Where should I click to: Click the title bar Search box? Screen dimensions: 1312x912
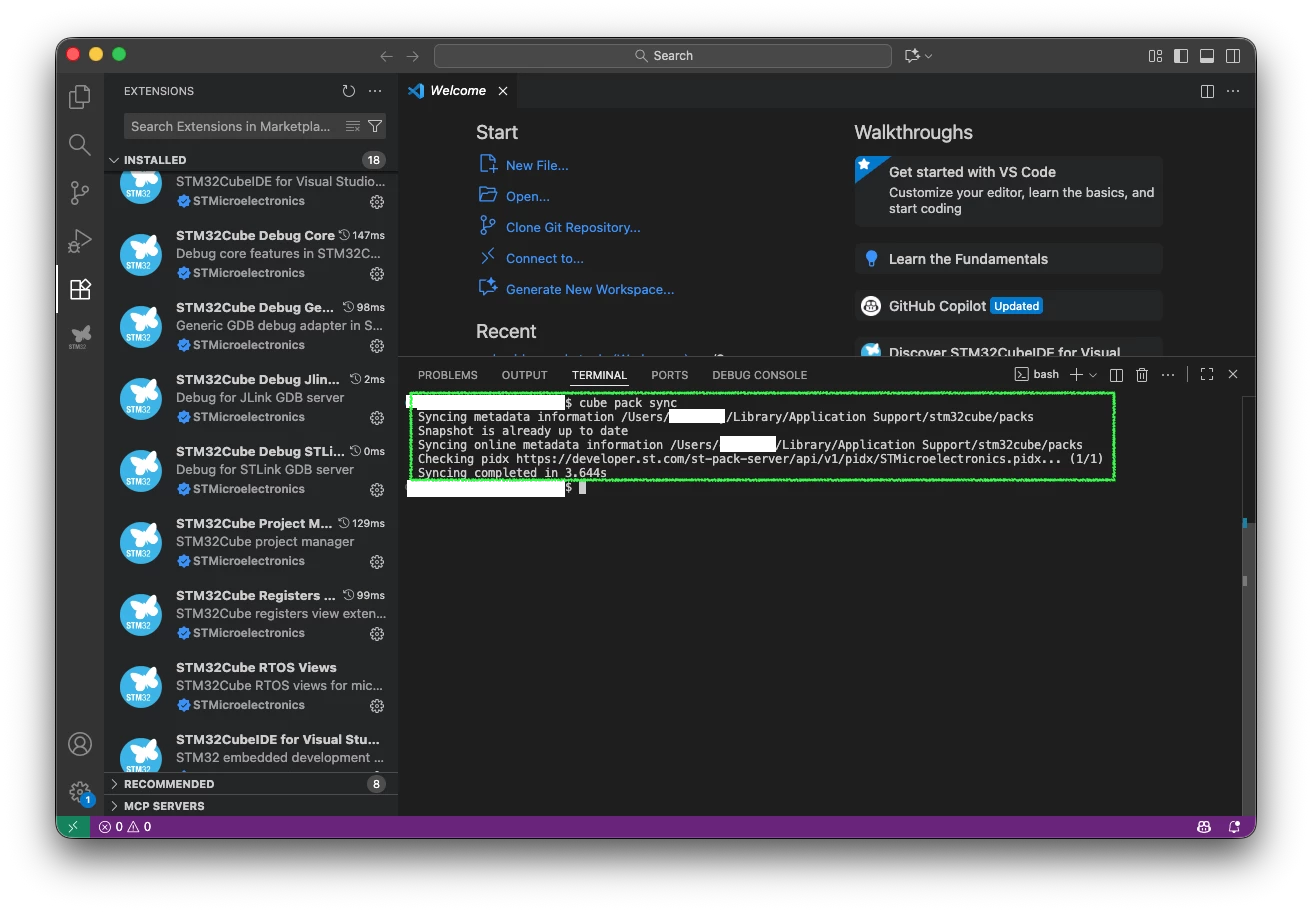(662, 56)
